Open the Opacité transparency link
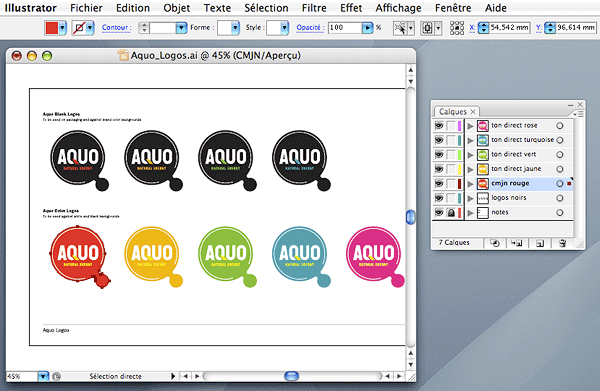The height and width of the screenshot is (391, 600). click(310, 28)
